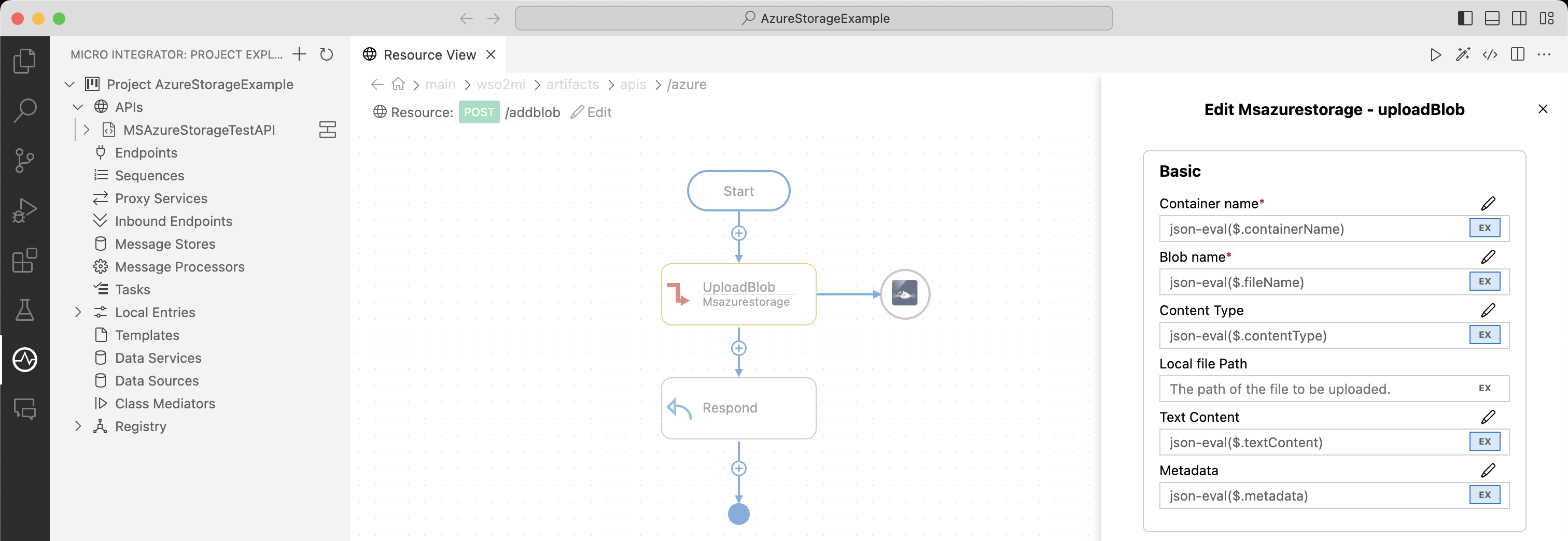Toggle bottom panel layout icon
Image resolution: width=1568 pixels, height=541 pixels.
(x=1492, y=18)
